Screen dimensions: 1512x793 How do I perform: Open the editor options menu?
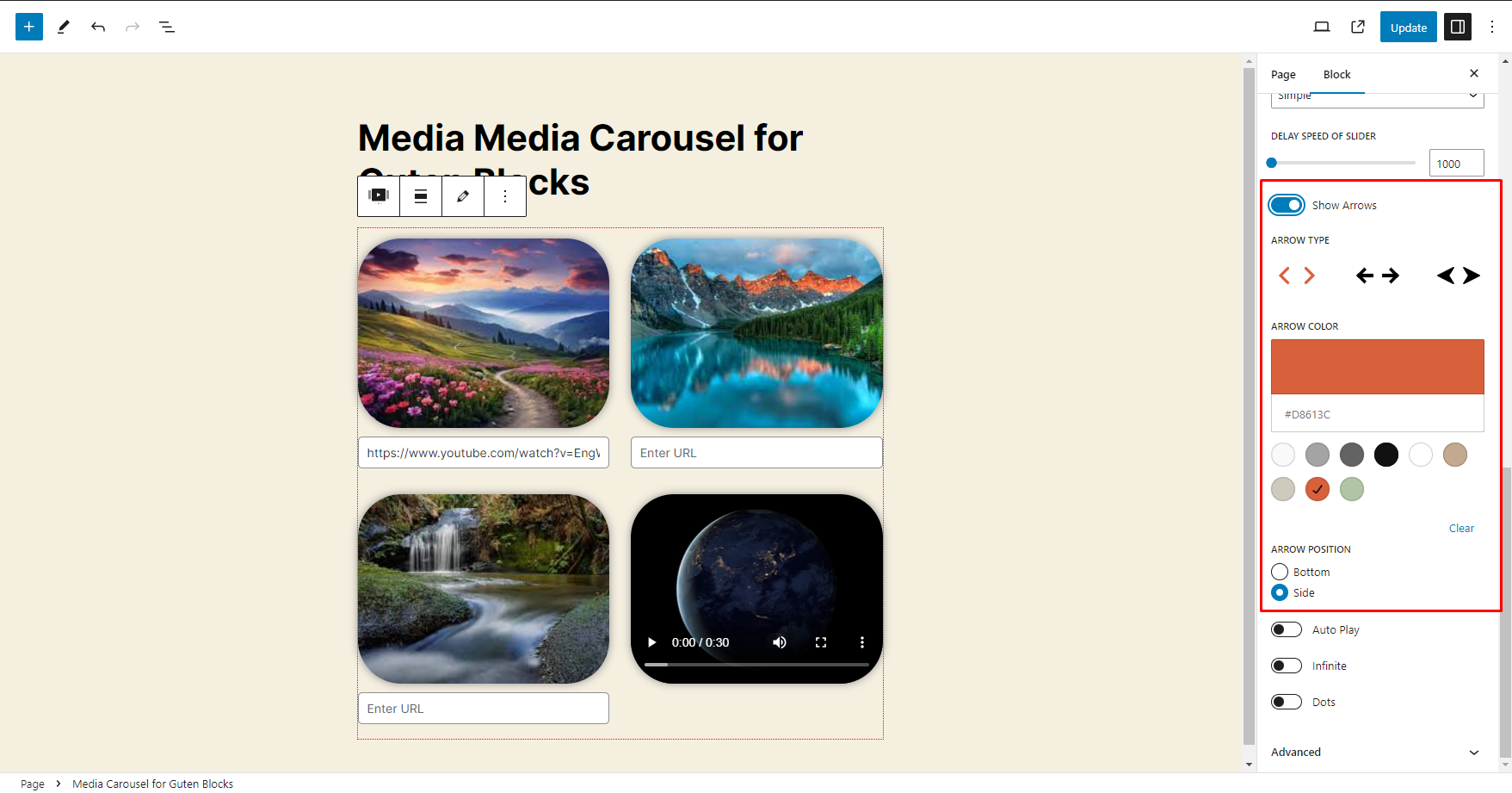[x=1492, y=27]
